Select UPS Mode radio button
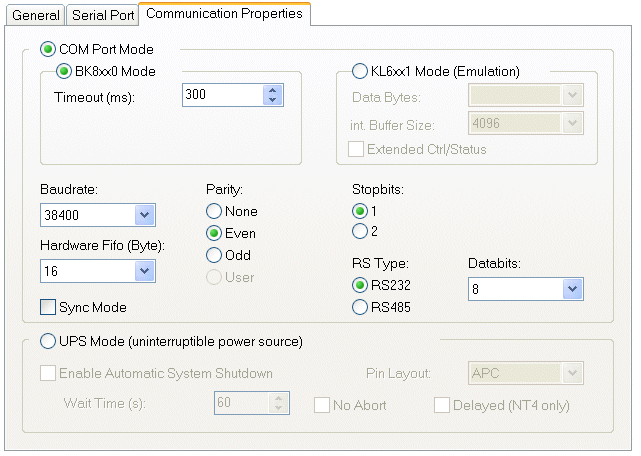 (x=47, y=341)
